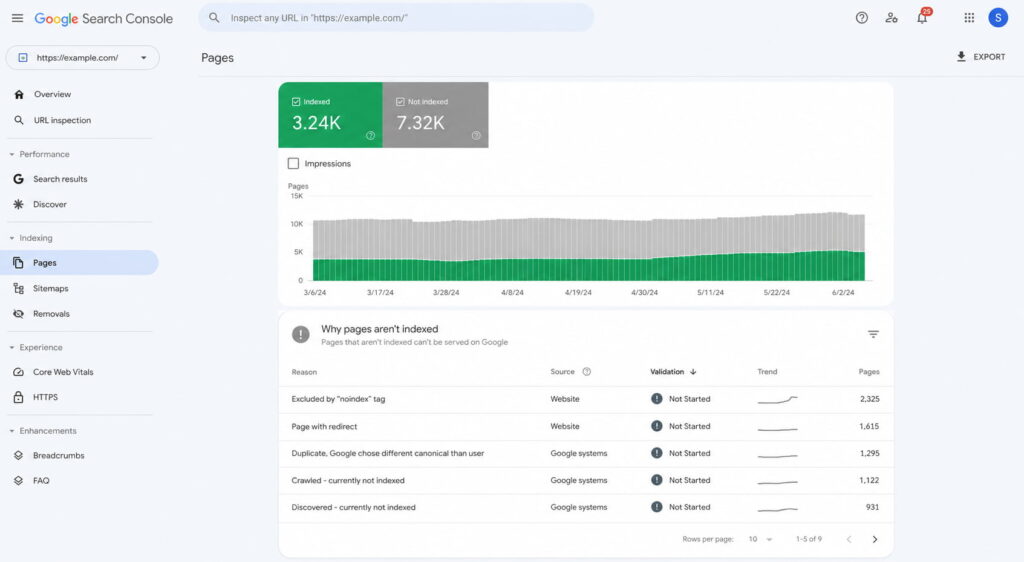Click the Breadcrumbs layers icon
Screen dimensions: 1024x562
pyautogui.click(x=18, y=456)
